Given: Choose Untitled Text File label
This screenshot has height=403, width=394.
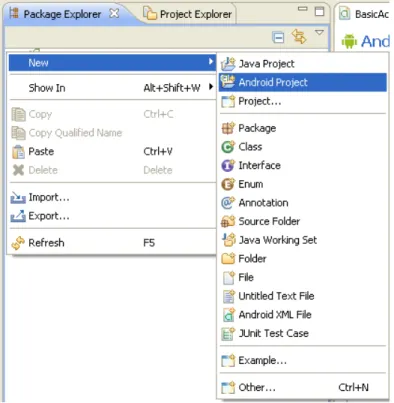Looking at the screenshot, I should point(276,296).
